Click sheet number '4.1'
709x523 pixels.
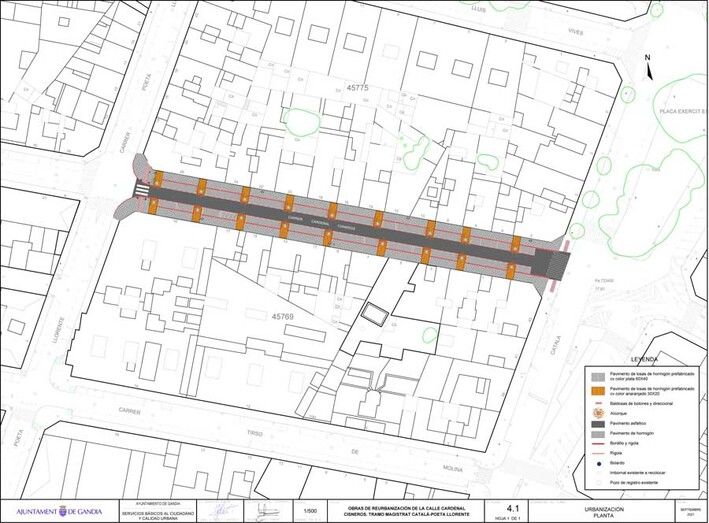point(513,507)
